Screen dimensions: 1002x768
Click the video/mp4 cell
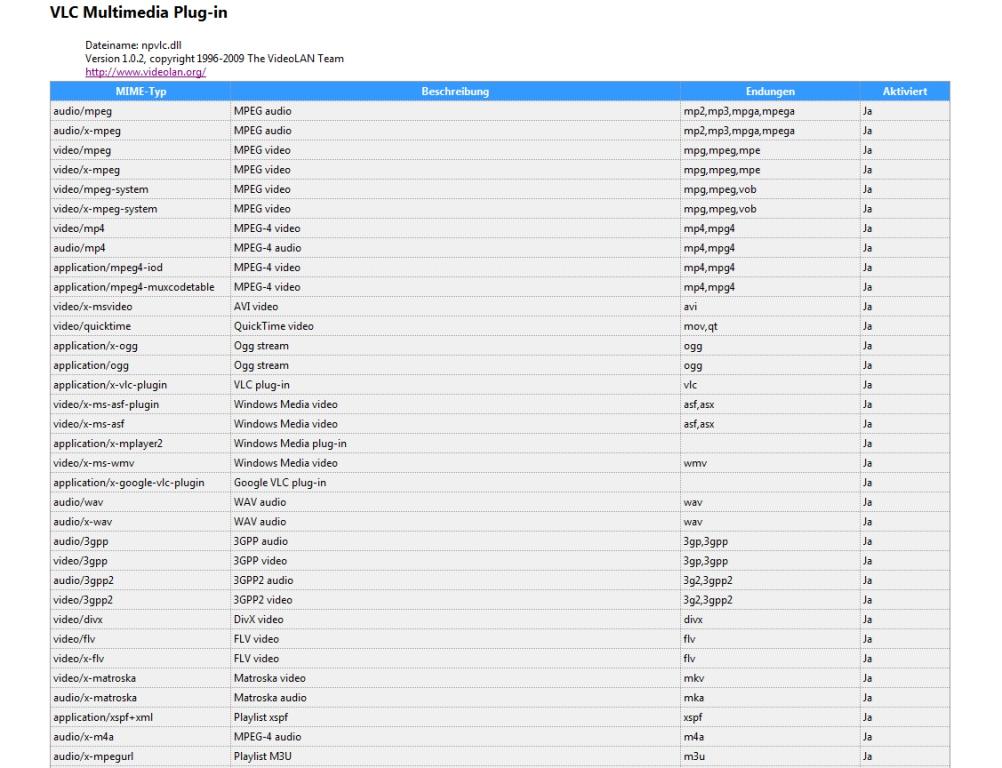(141, 228)
